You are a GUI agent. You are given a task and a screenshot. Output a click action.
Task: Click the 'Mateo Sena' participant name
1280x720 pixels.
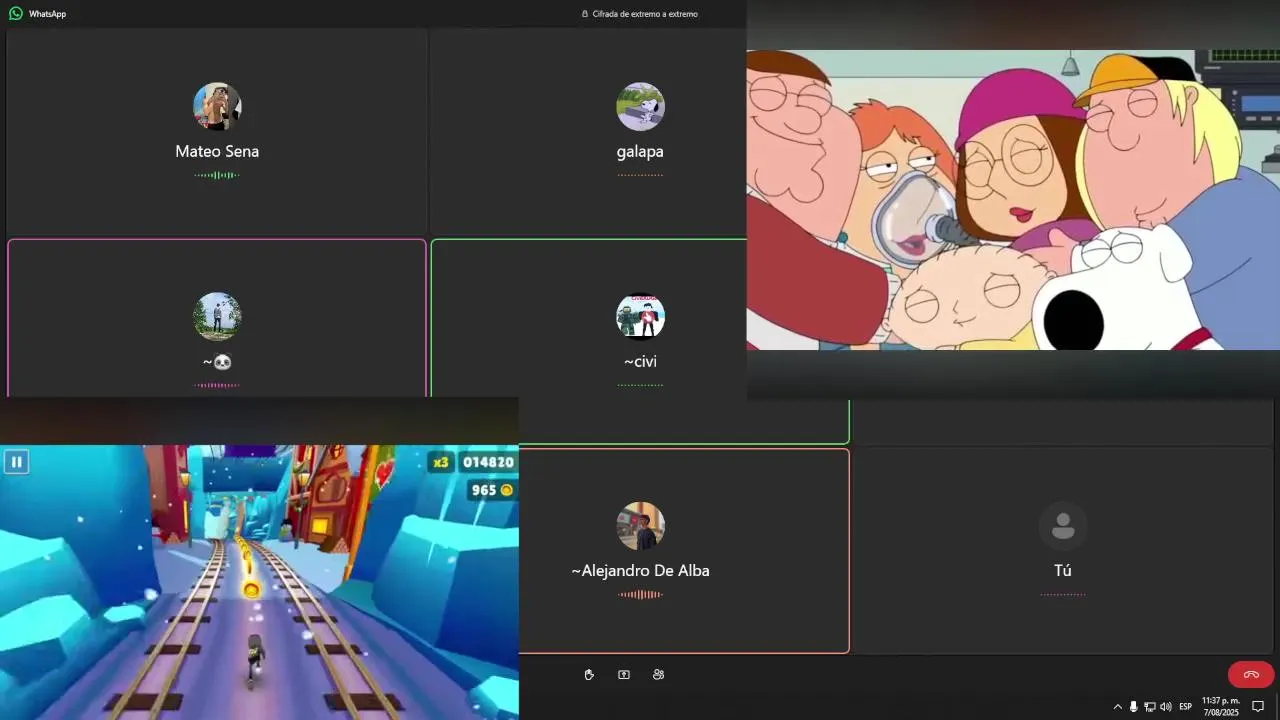pos(217,152)
